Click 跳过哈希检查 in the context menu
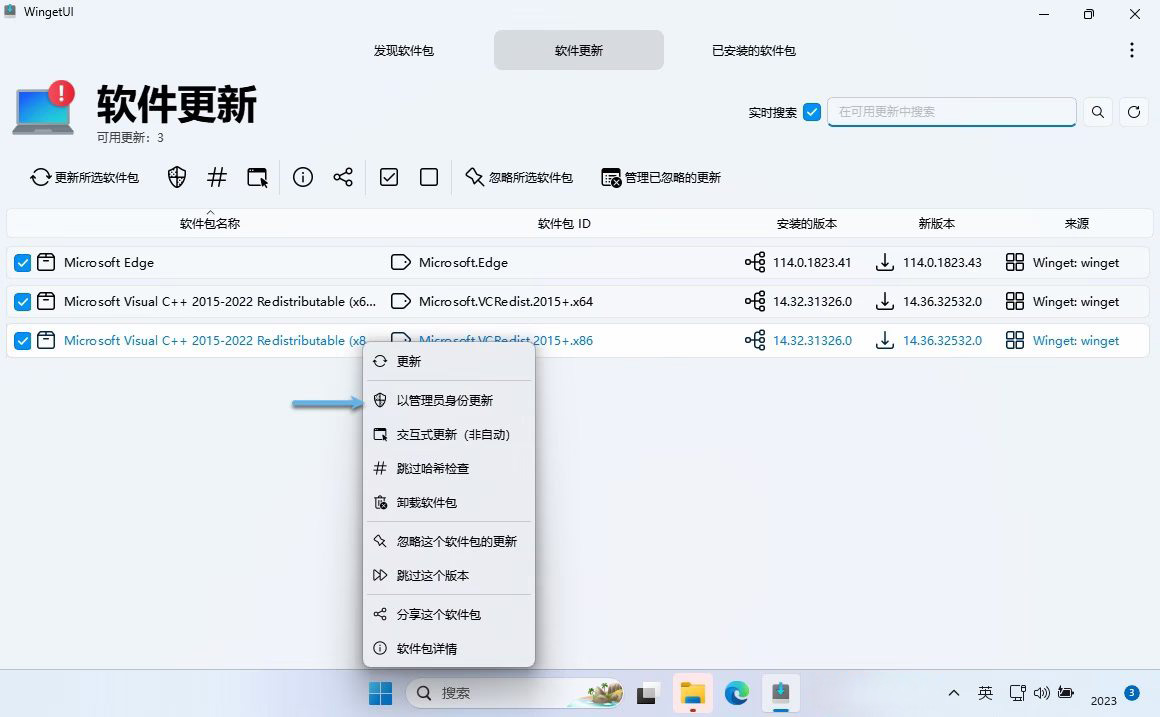 click(449, 468)
